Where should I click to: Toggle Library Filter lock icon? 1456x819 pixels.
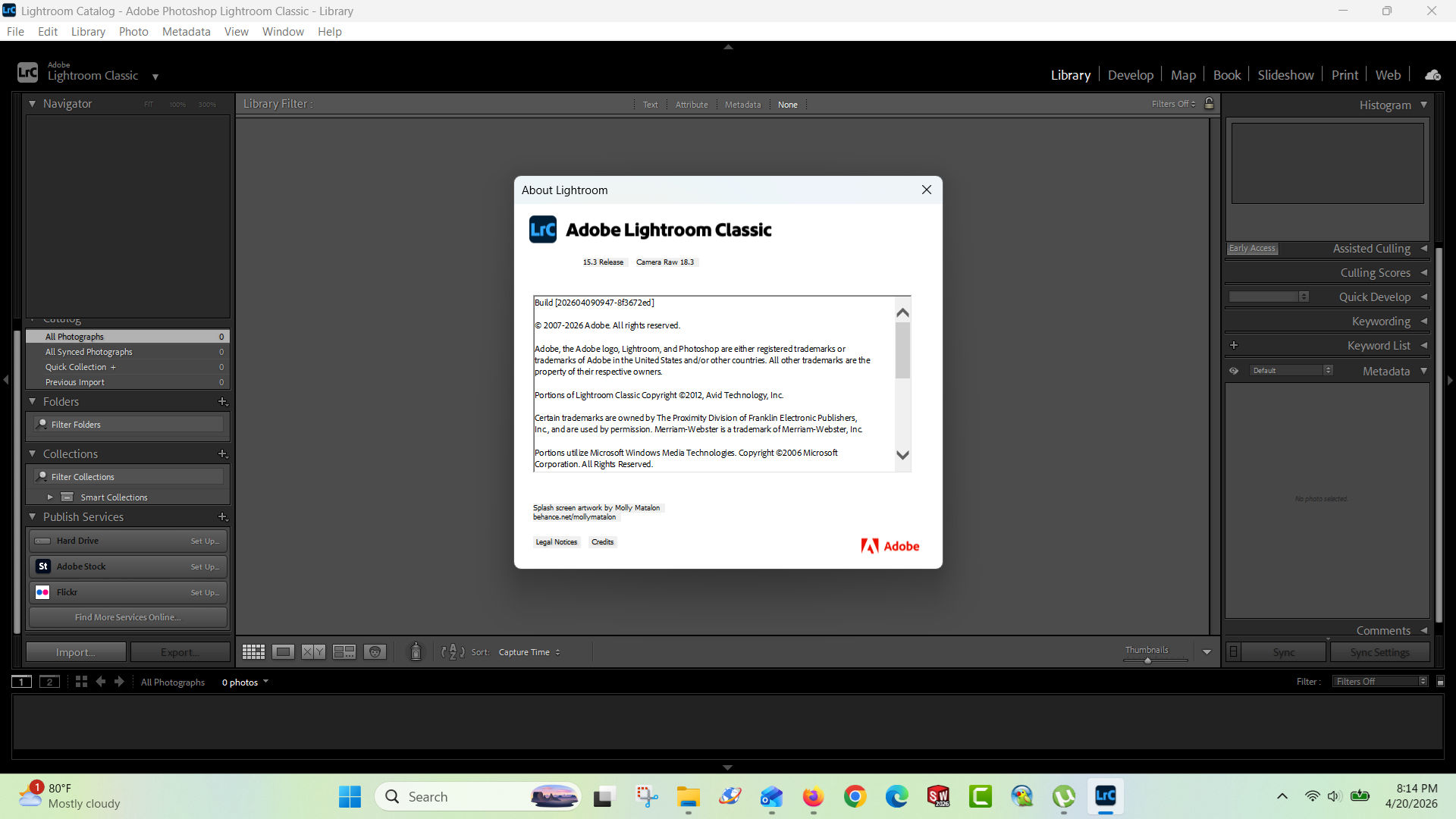[1210, 103]
